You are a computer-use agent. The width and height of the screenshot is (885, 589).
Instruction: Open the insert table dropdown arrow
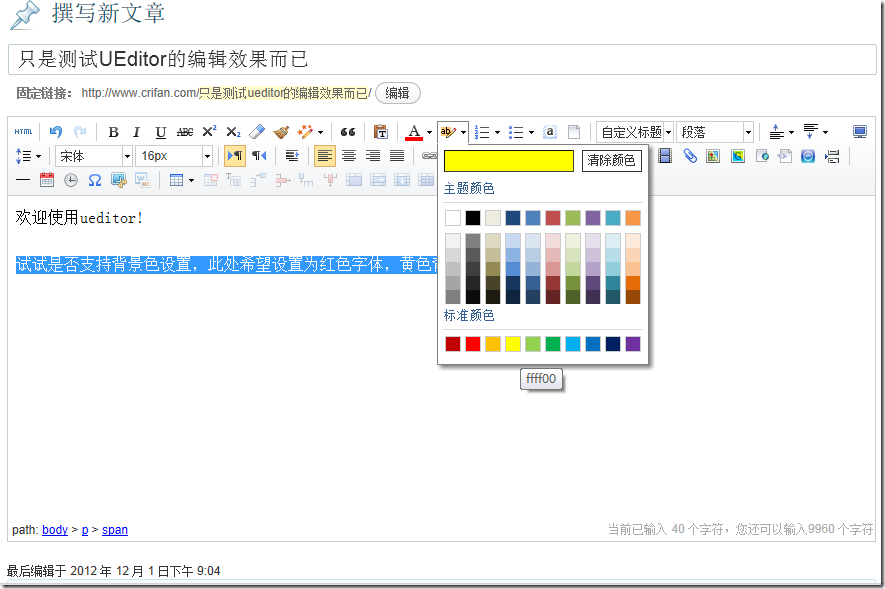tap(191, 181)
